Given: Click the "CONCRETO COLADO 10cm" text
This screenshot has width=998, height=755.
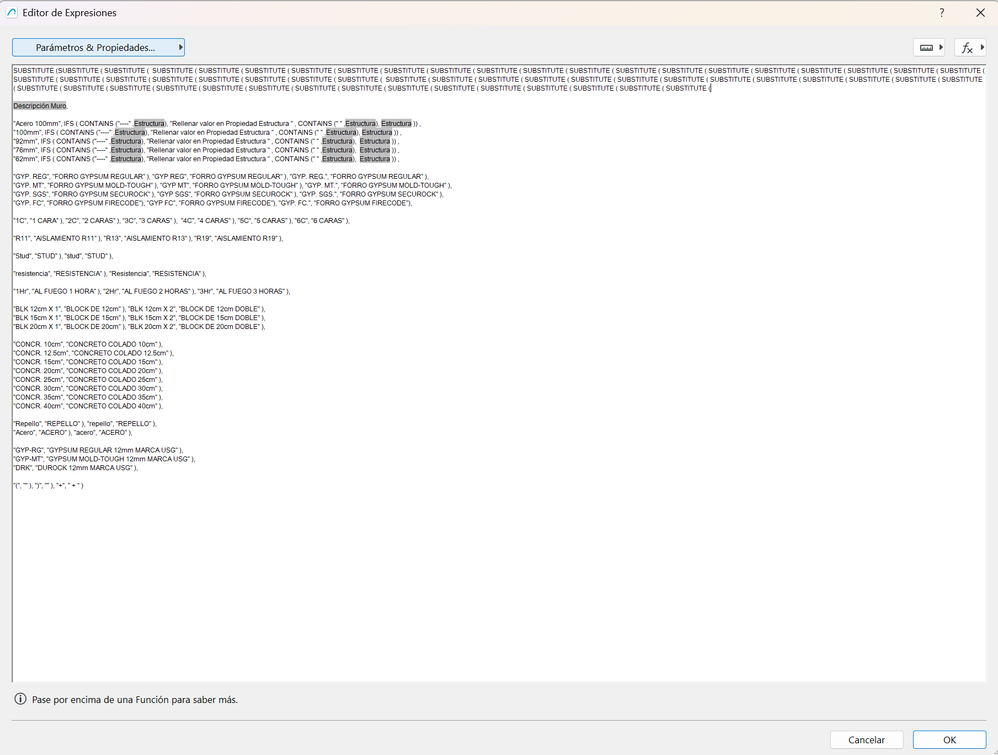Looking at the screenshot, I should pyautogui.click(x=112, y=344).
